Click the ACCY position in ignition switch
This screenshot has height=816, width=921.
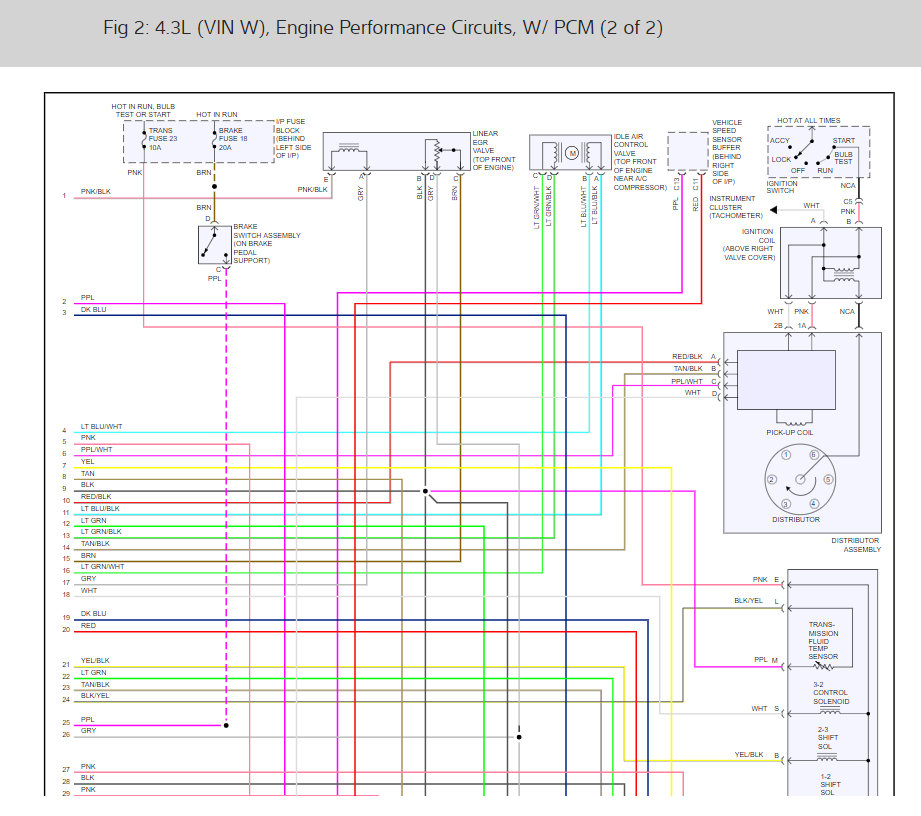pos(780,140)
